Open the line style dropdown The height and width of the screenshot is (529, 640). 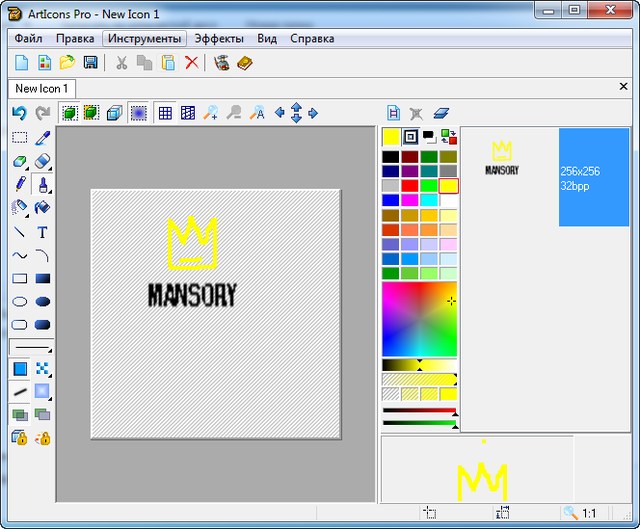coord(31,347)
